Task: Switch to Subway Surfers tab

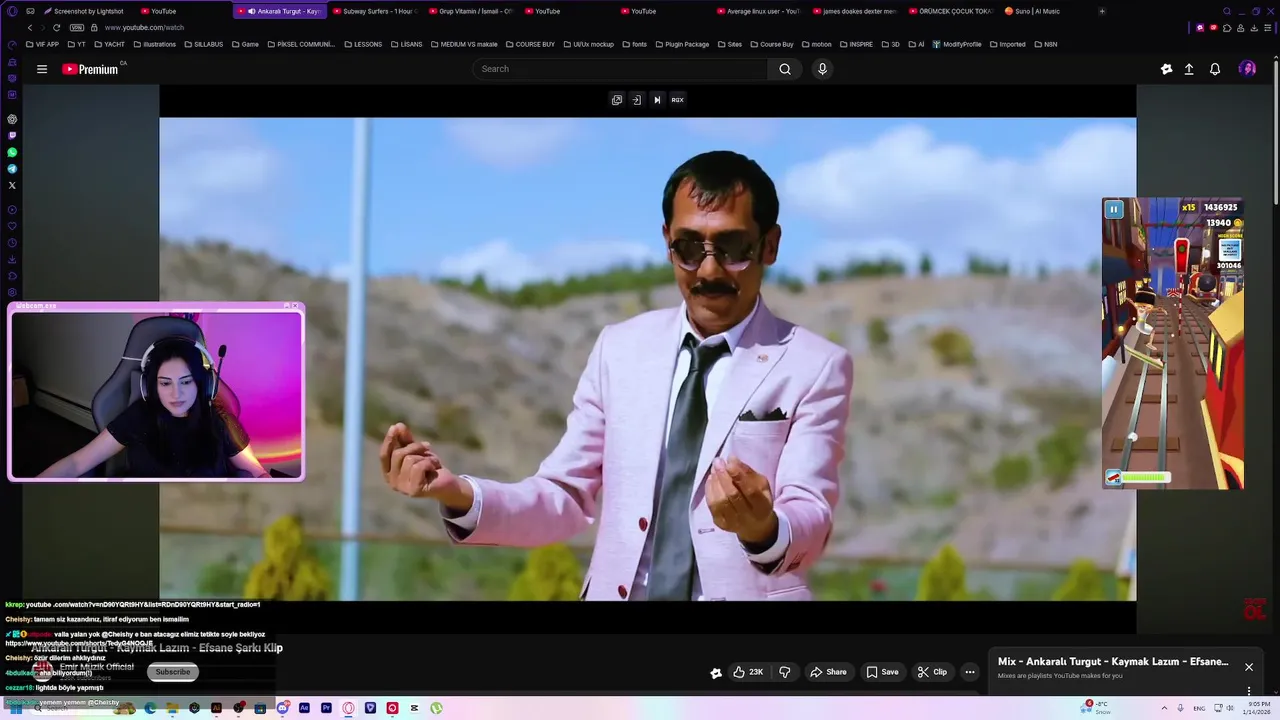Action: [x=373, y=11]
